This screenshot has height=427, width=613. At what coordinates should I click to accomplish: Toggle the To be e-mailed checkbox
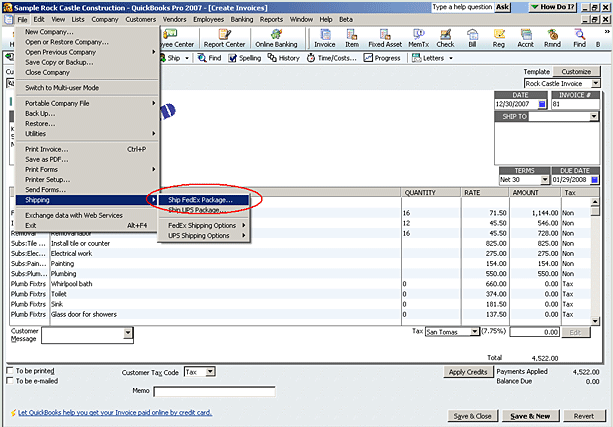[x=10, y=381]
